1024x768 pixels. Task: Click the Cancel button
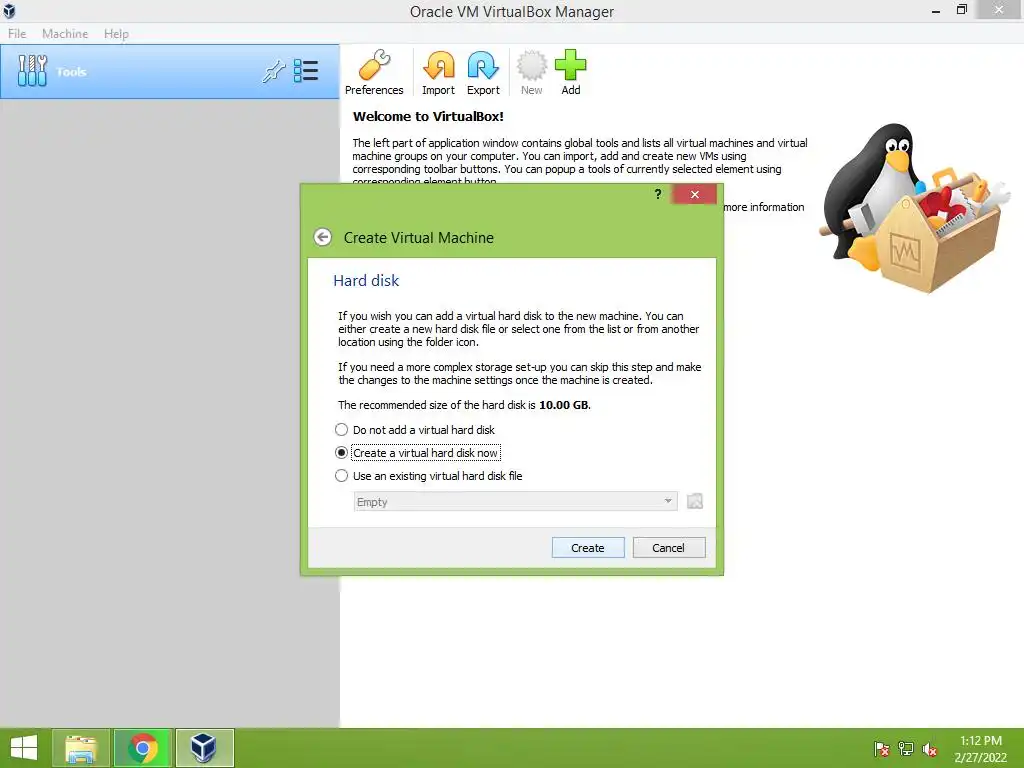[668, 548]
